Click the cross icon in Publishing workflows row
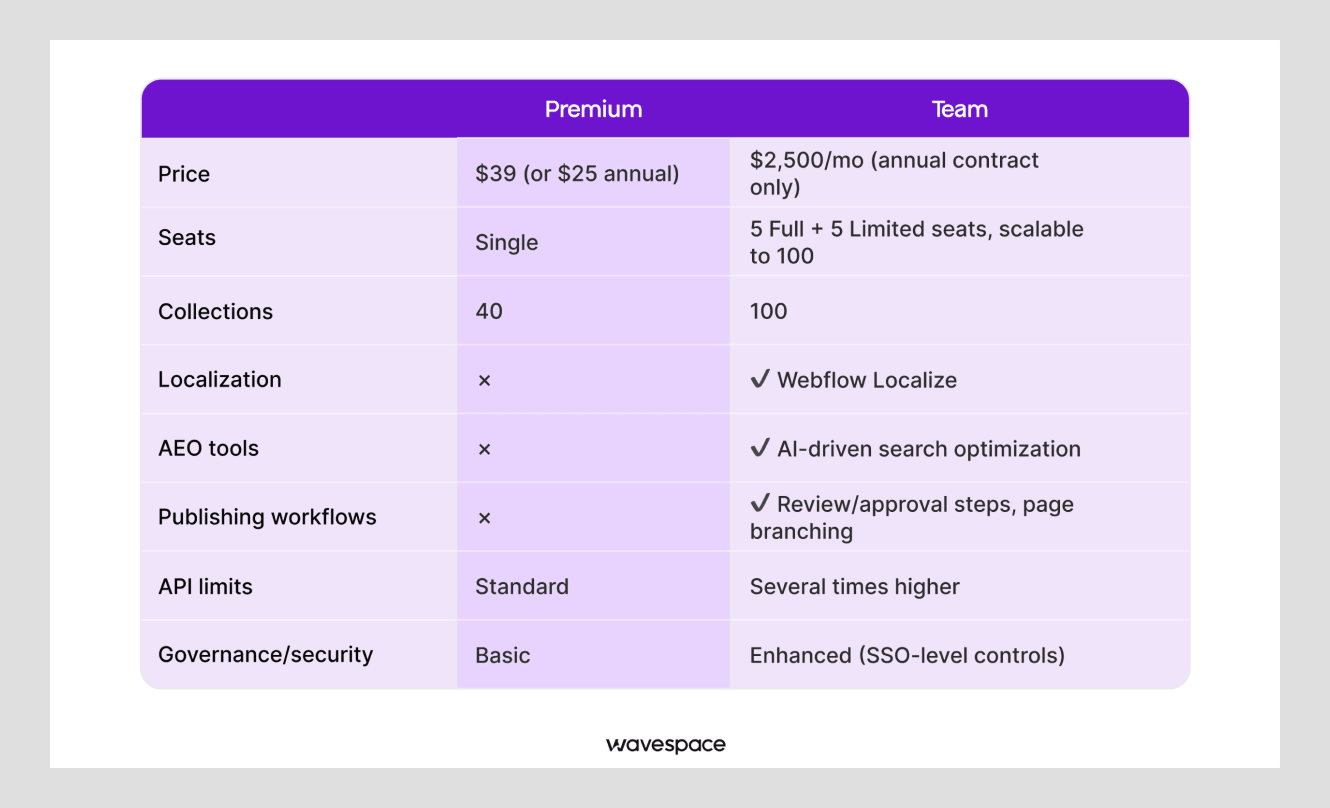The width and height of the screenshot is (1330, 808). [x=484, y=518]
